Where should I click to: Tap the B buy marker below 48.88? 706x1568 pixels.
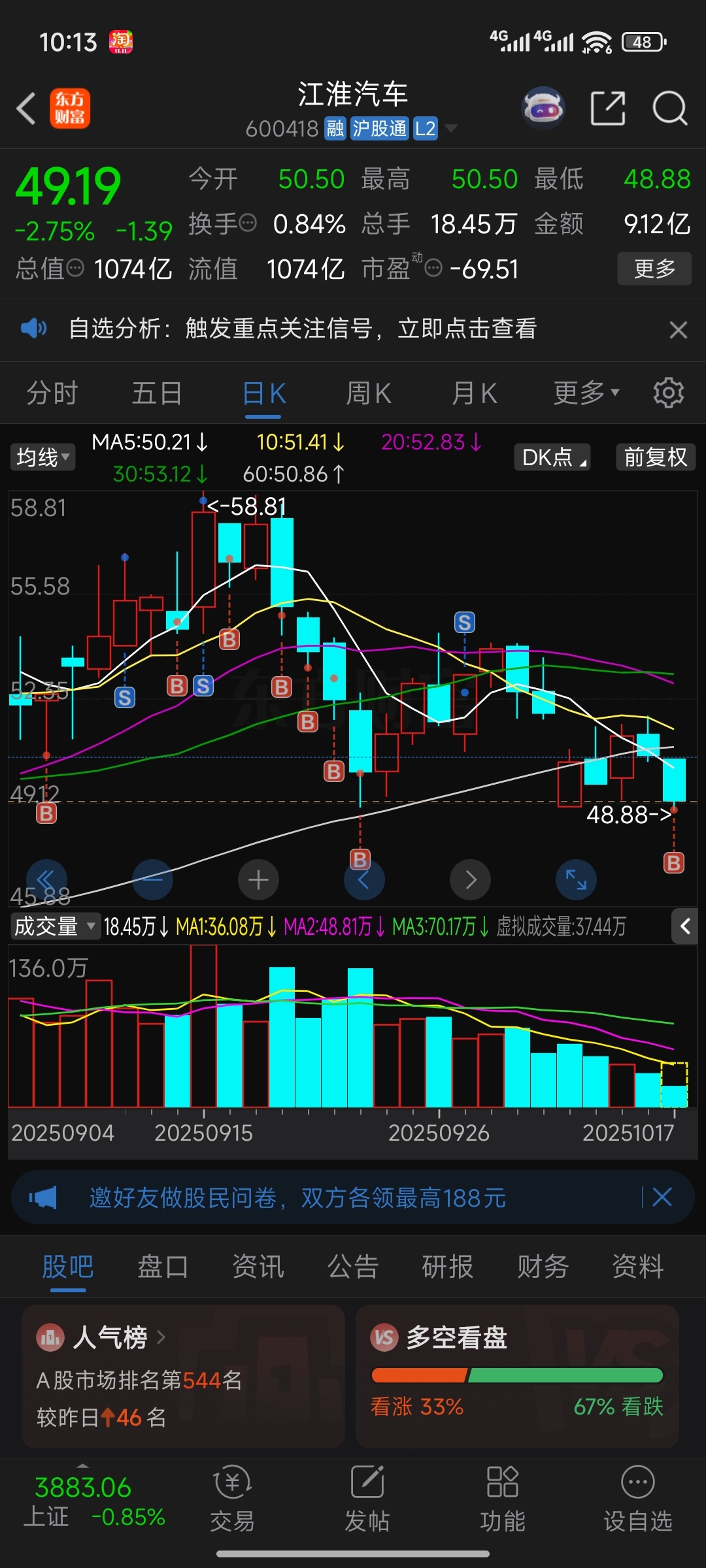pyautogui.click(x=674, y=862)
